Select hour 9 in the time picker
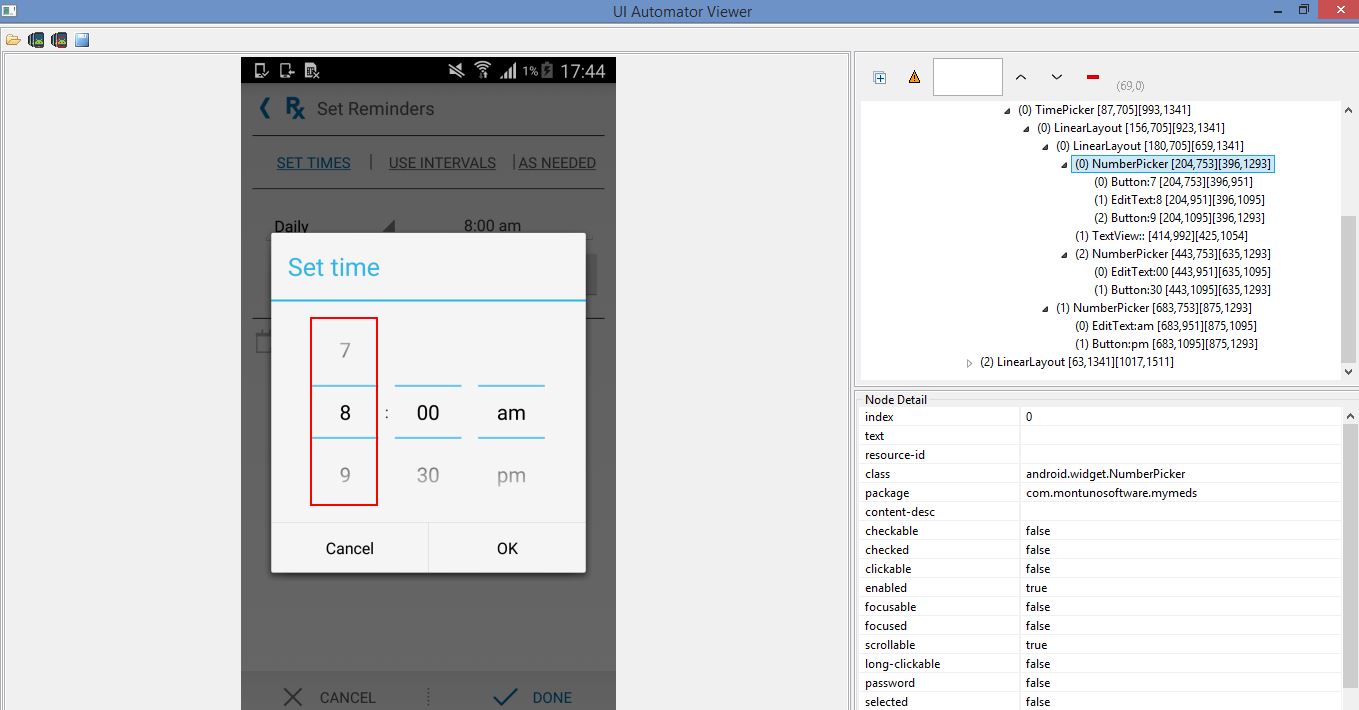1359x710 pixels. [x=345, y=476]
